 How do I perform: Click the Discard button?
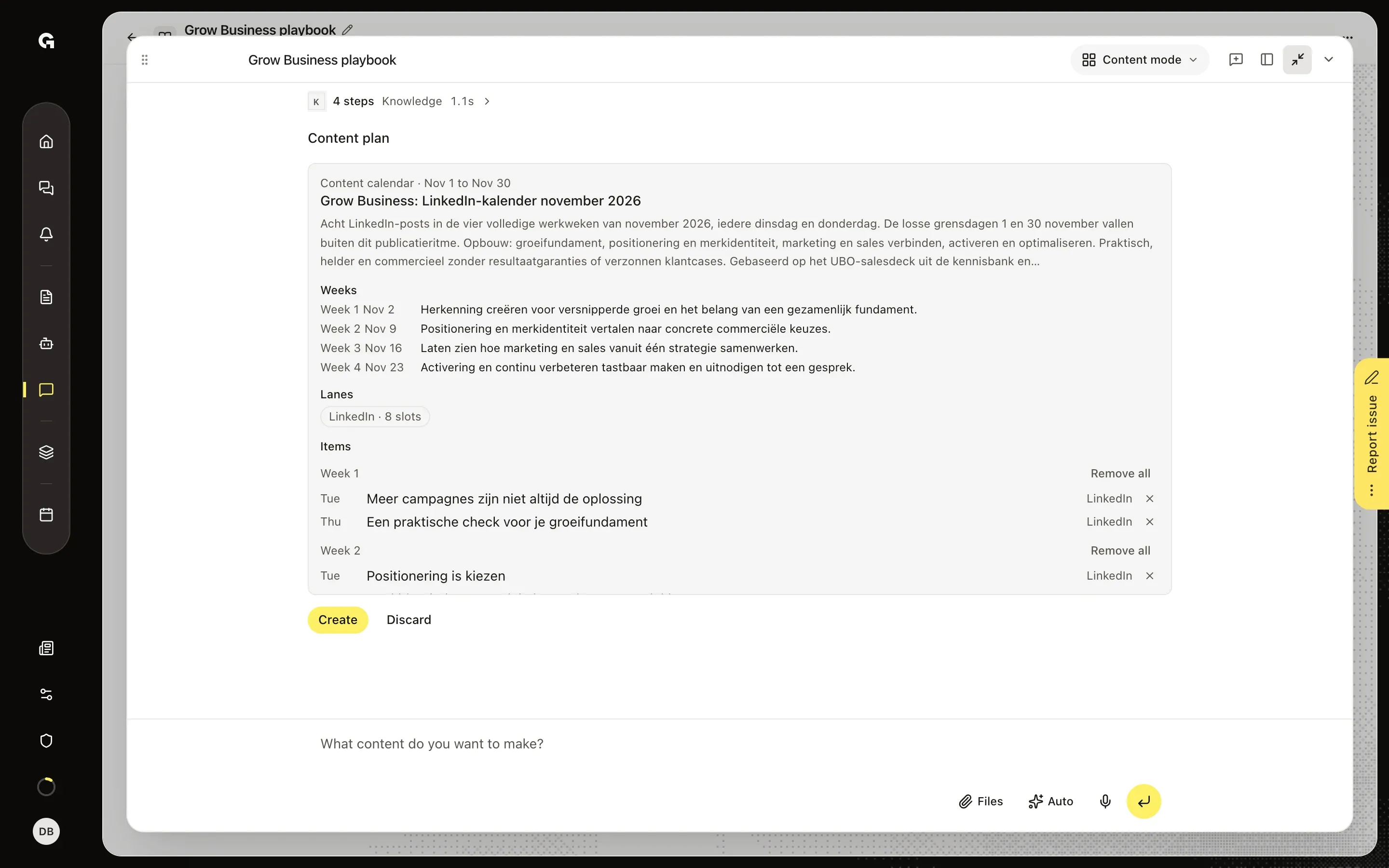[409, 620]
